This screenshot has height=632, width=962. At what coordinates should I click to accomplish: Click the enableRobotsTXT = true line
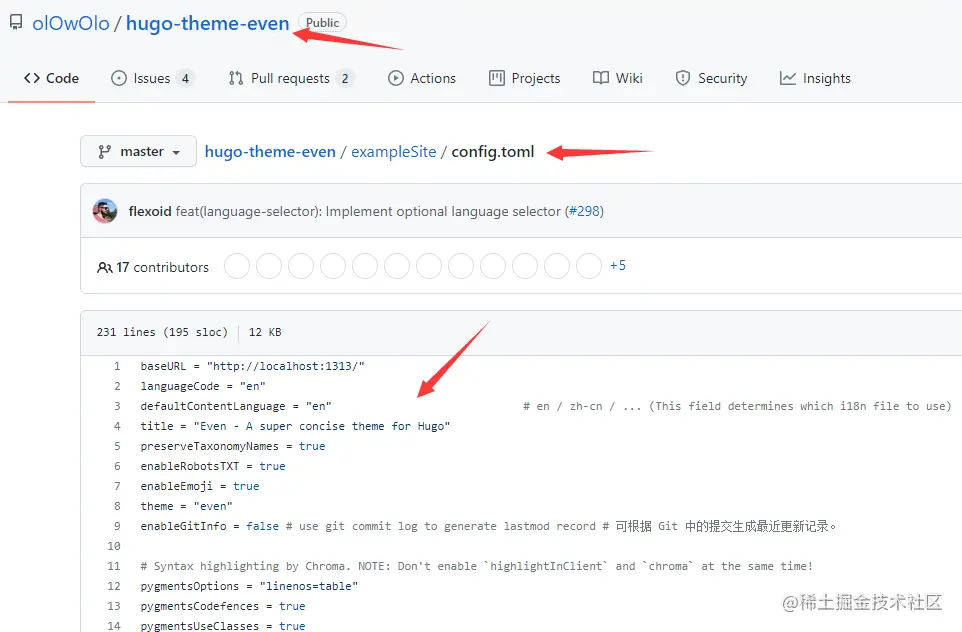coord(213,466)
